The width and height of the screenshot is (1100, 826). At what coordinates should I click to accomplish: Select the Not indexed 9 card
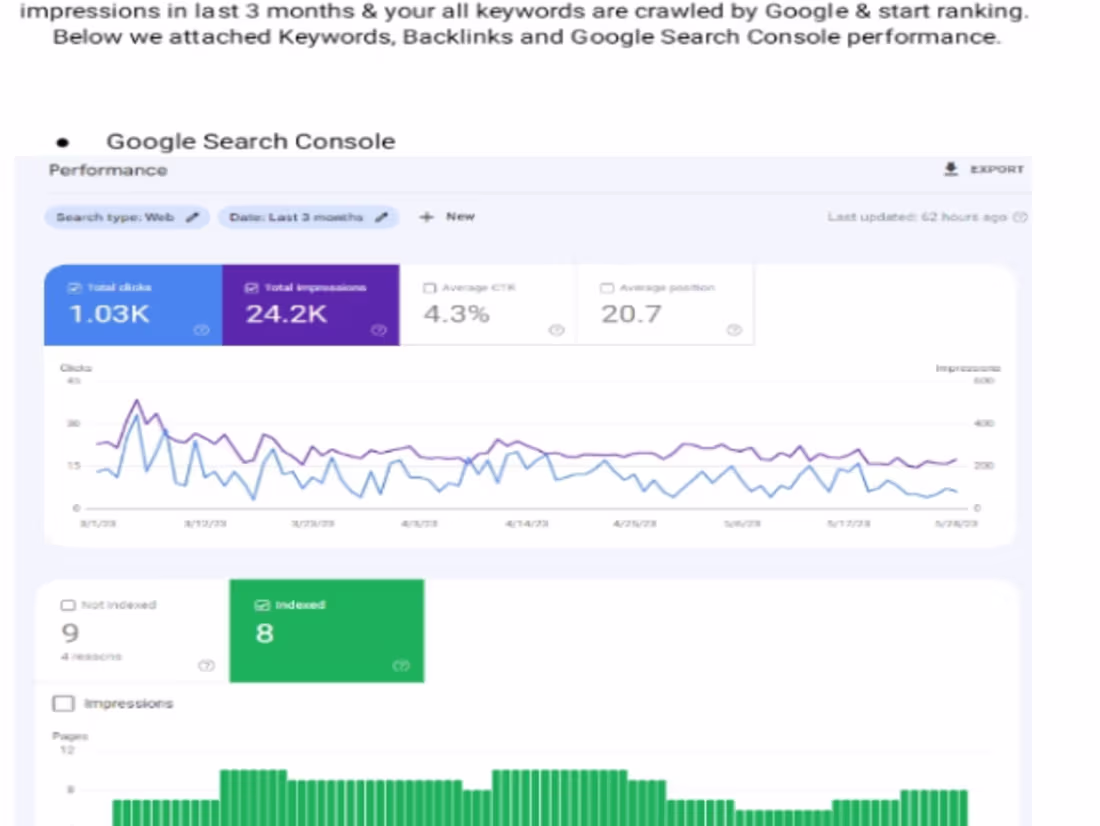click(133, 630)
